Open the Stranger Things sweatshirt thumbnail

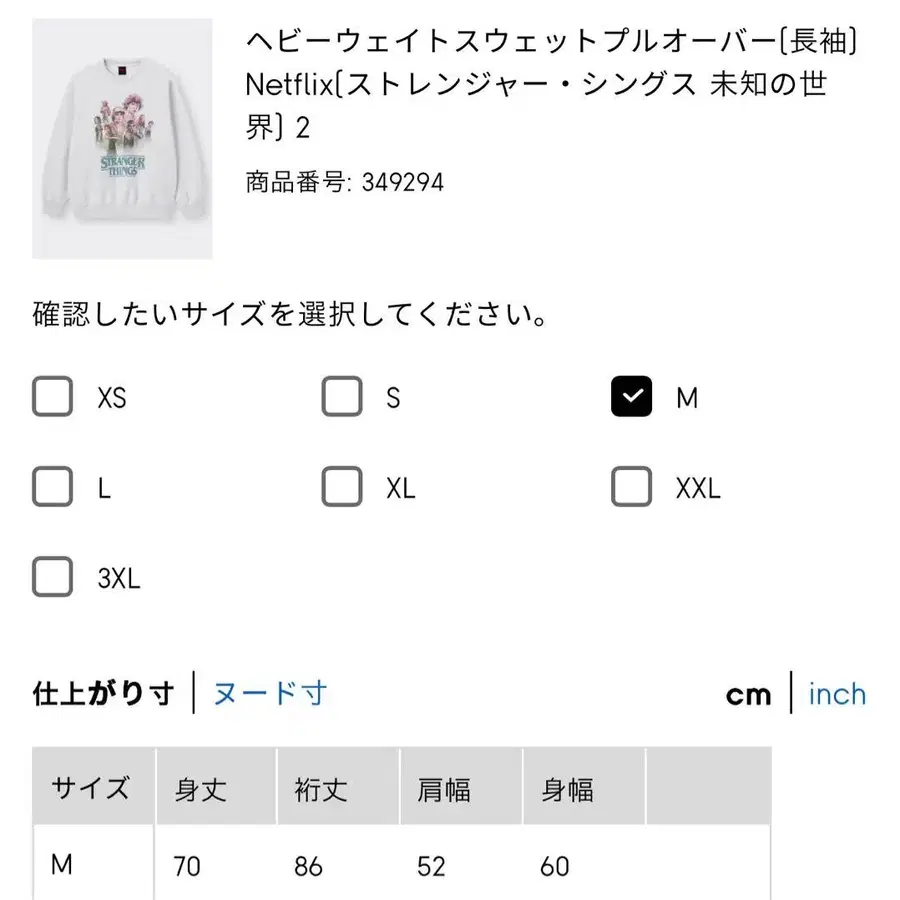click(x=122, y=139)
